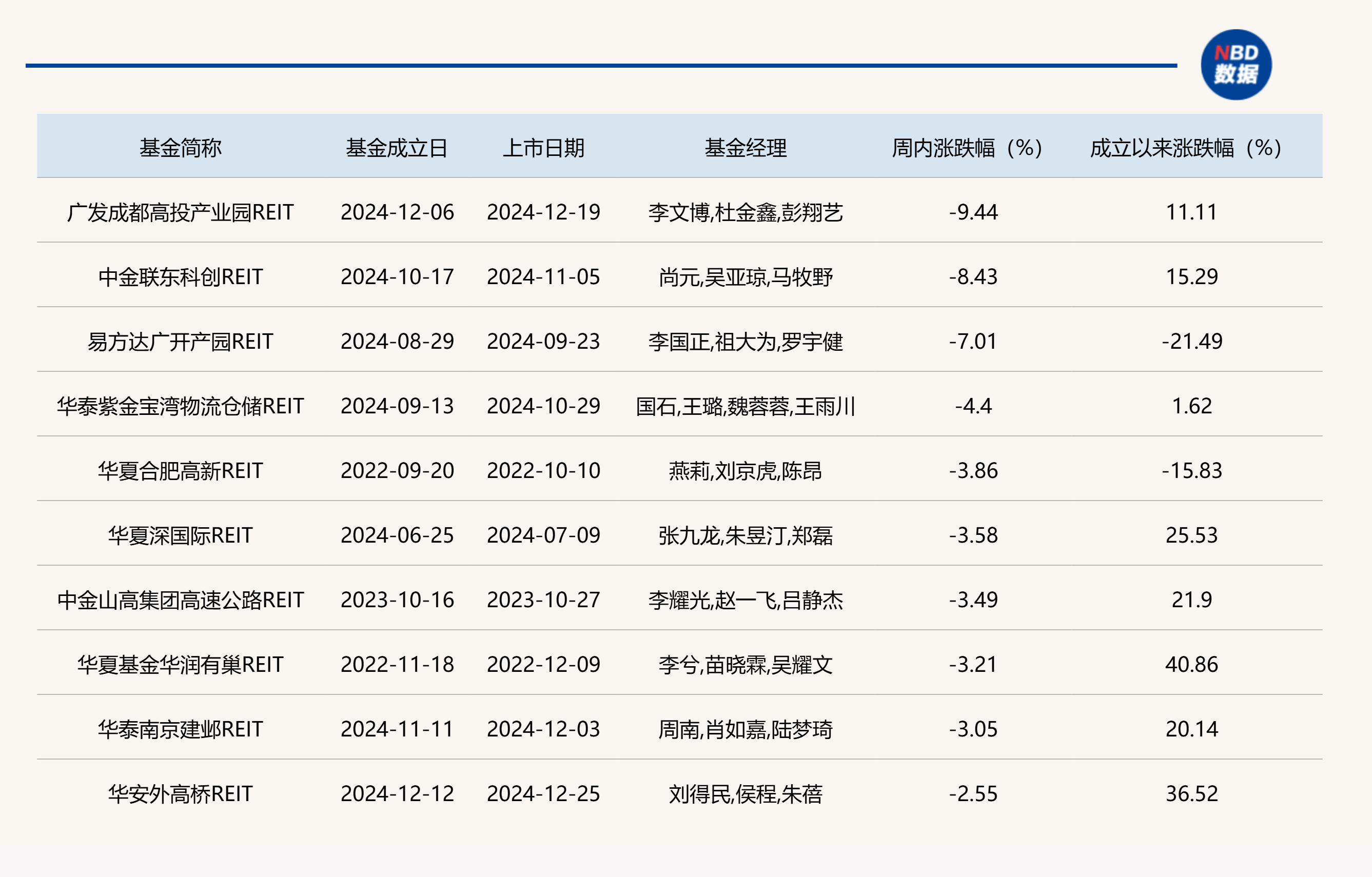Click the 华泰南京建邺REIT fund name
The image size is (1372, 877).
[180, 729]
